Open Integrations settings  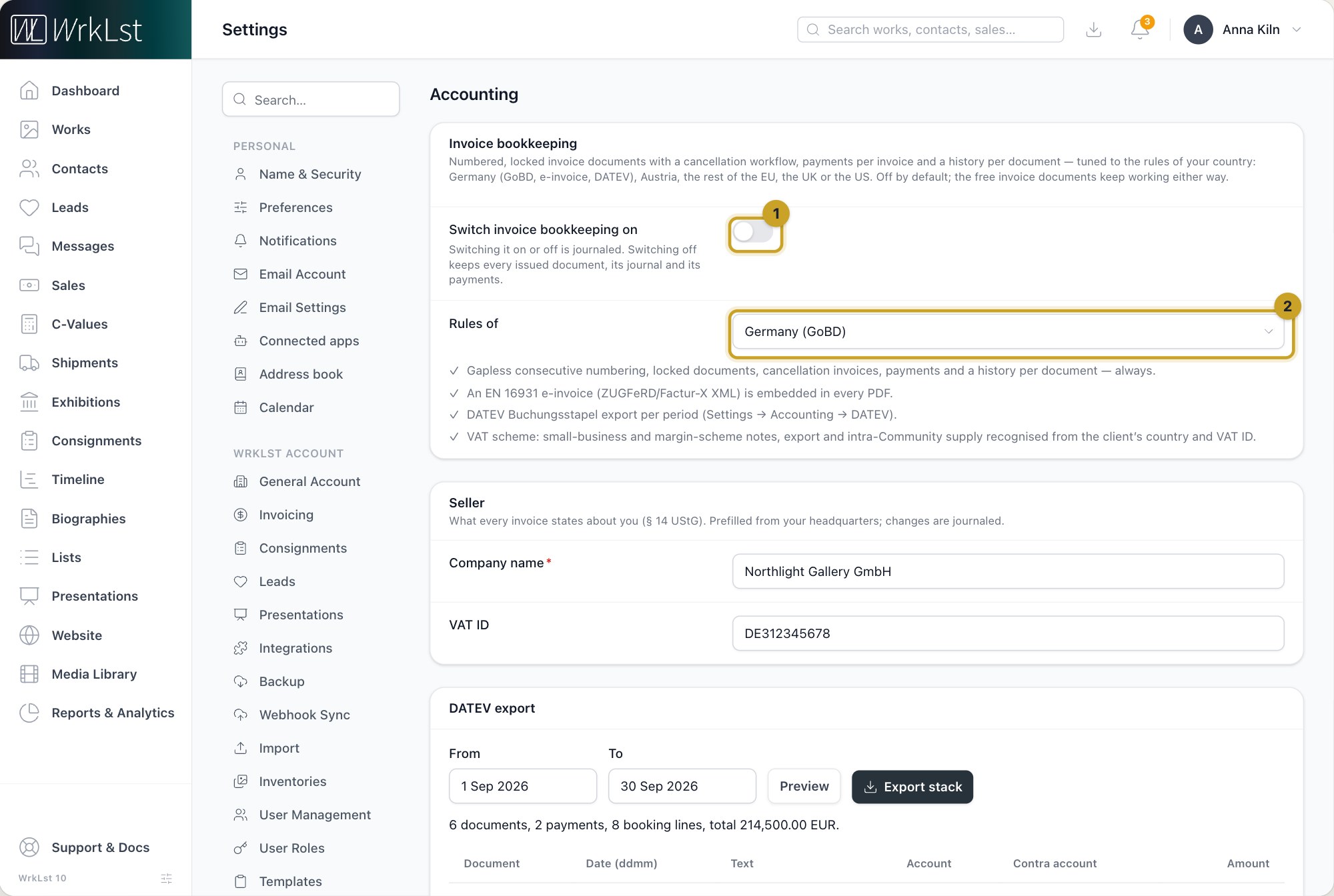(295, 648)
